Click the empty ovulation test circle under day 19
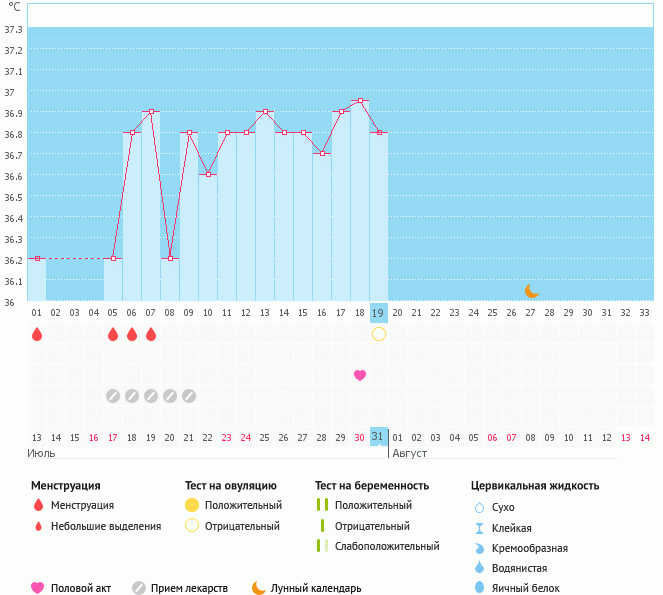Screen dimensions: 663x595 tap(379, 334)
